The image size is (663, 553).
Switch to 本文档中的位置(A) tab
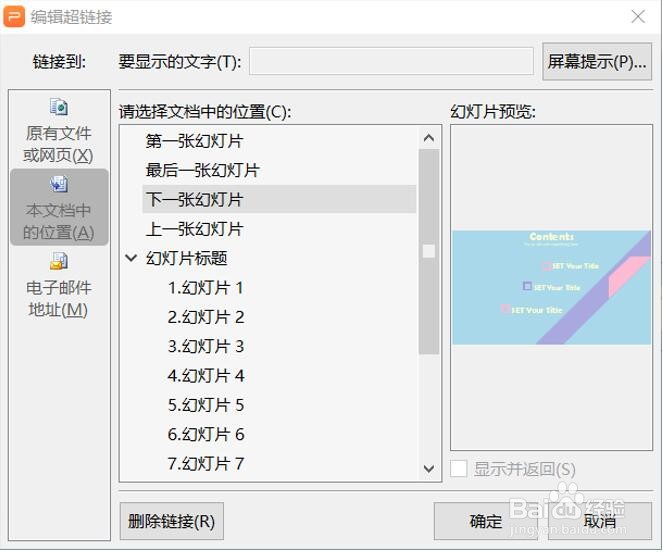tap(59, 207)
